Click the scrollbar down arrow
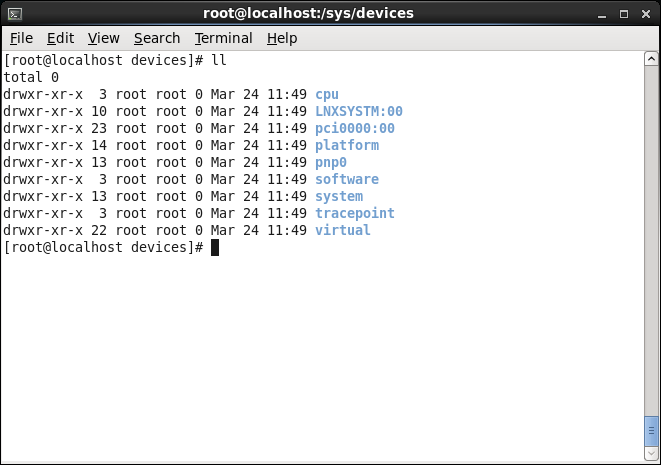 coord(651,457)
